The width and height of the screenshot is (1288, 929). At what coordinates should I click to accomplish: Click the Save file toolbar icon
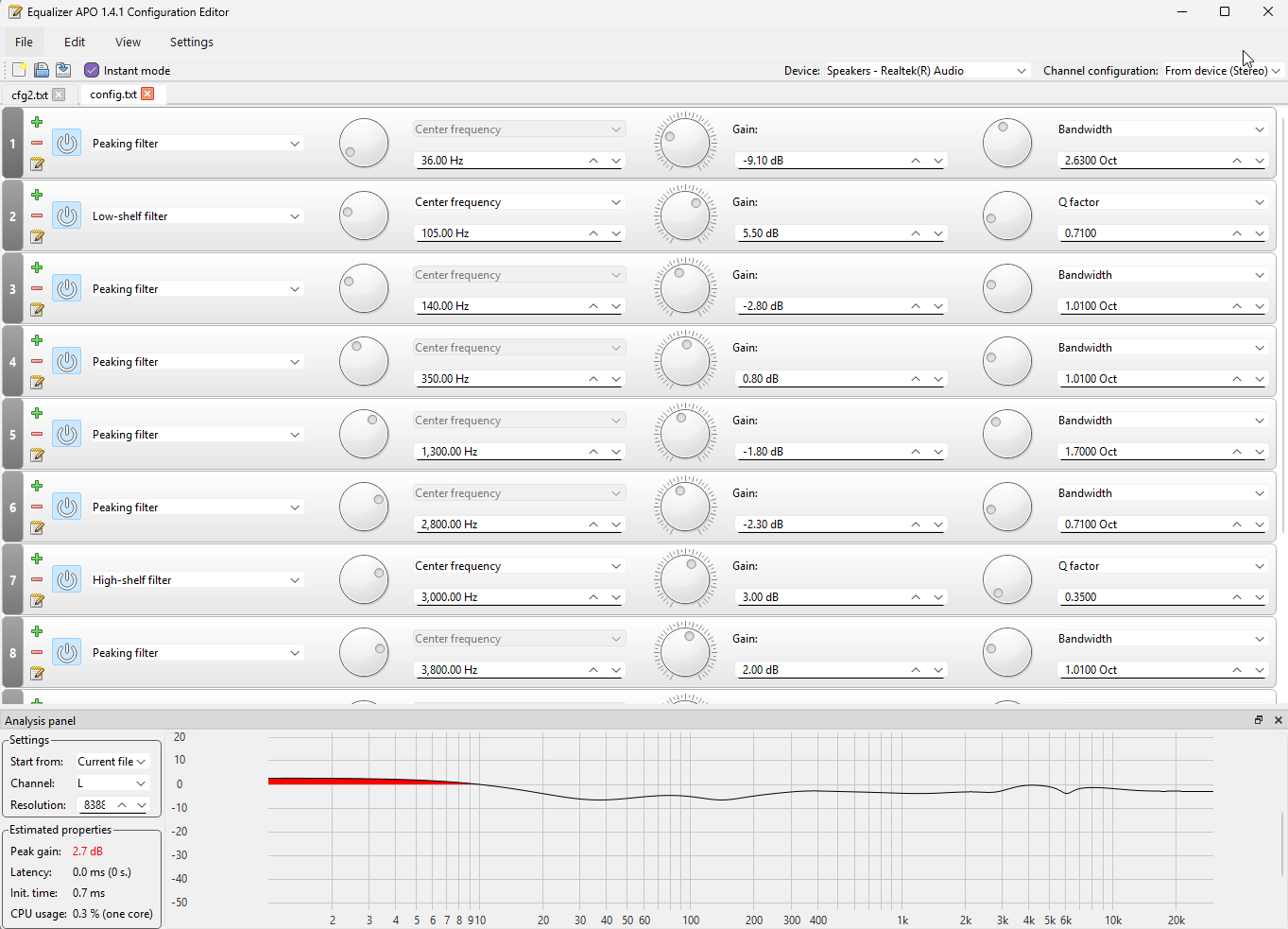(63, 70)
